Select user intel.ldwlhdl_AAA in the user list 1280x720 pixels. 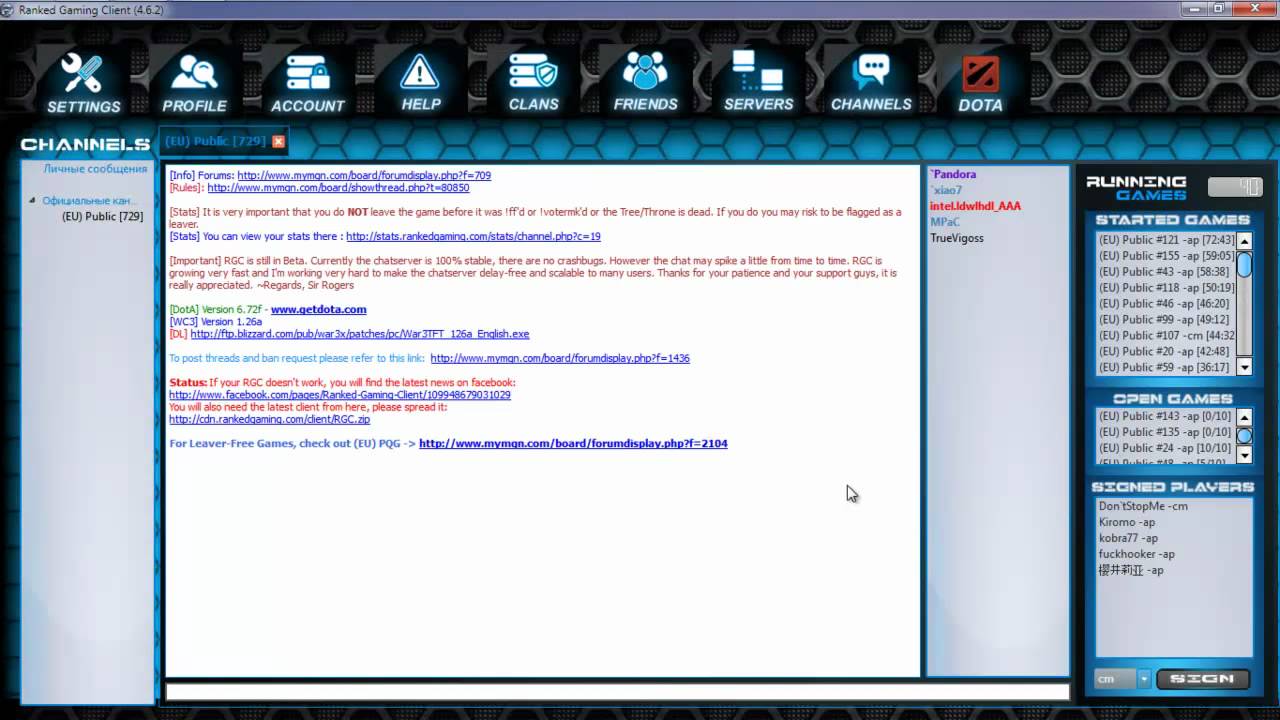point(975,206)
